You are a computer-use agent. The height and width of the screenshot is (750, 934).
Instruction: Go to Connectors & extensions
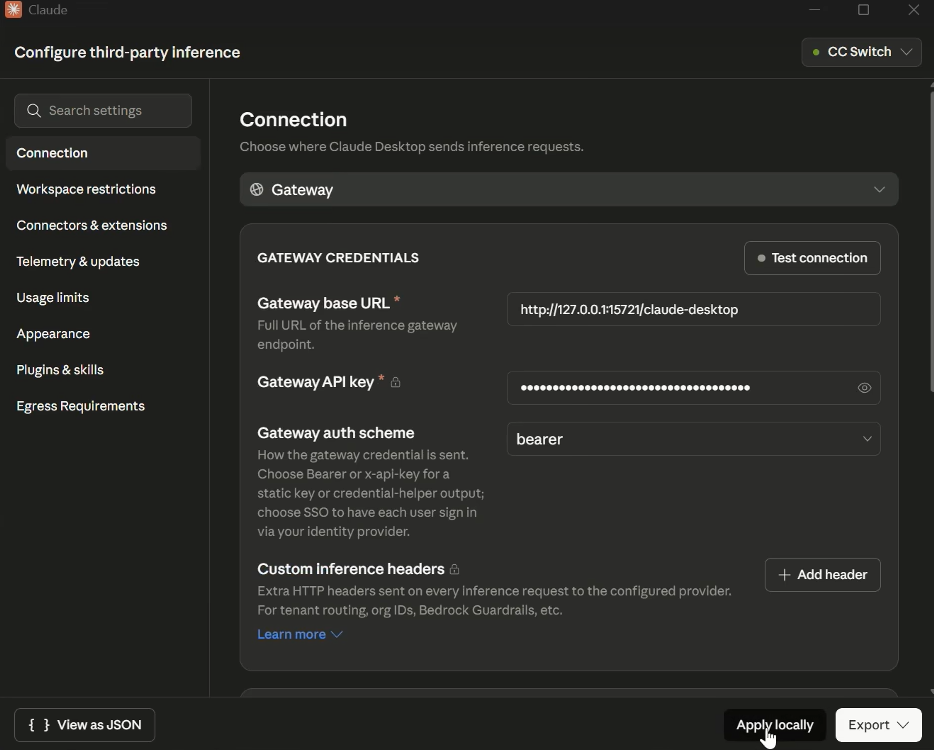pyautogui.click(x=103, y=225)
